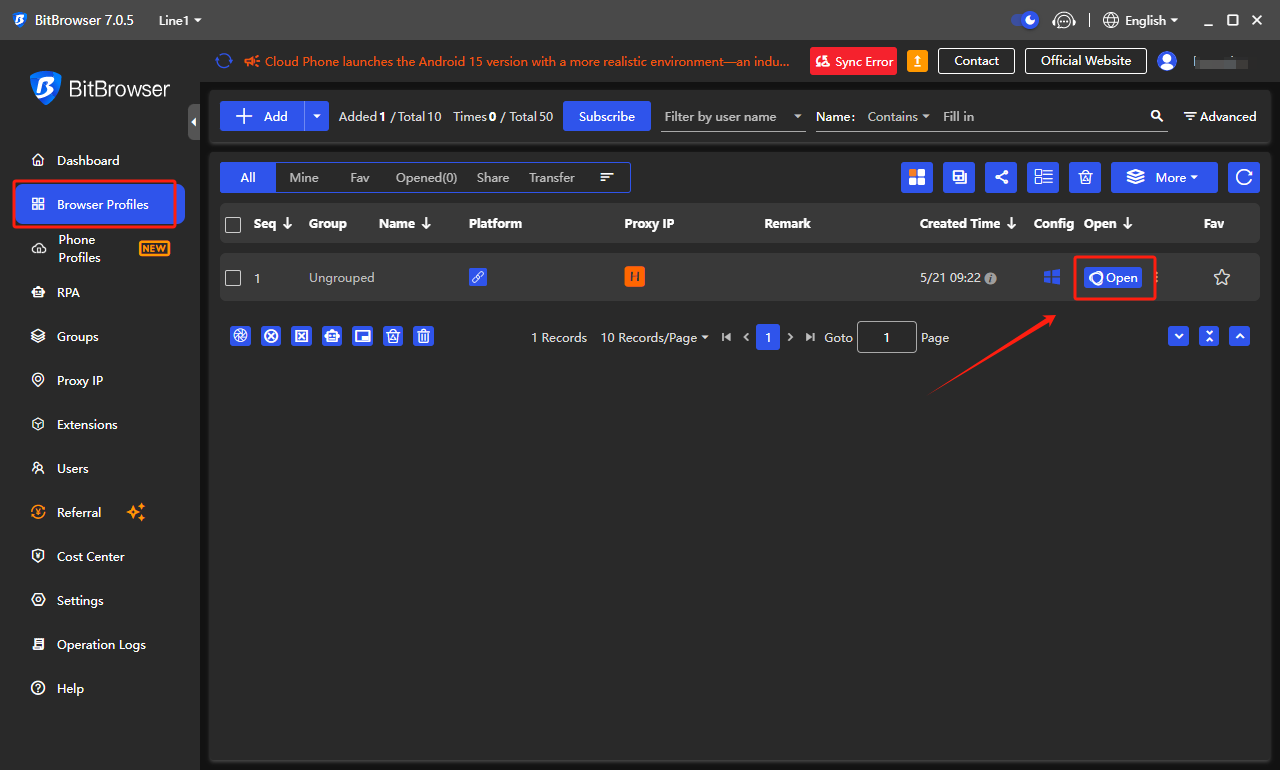Click the Contact button
Screen dimensions: 1280x770
click(976, 61)
